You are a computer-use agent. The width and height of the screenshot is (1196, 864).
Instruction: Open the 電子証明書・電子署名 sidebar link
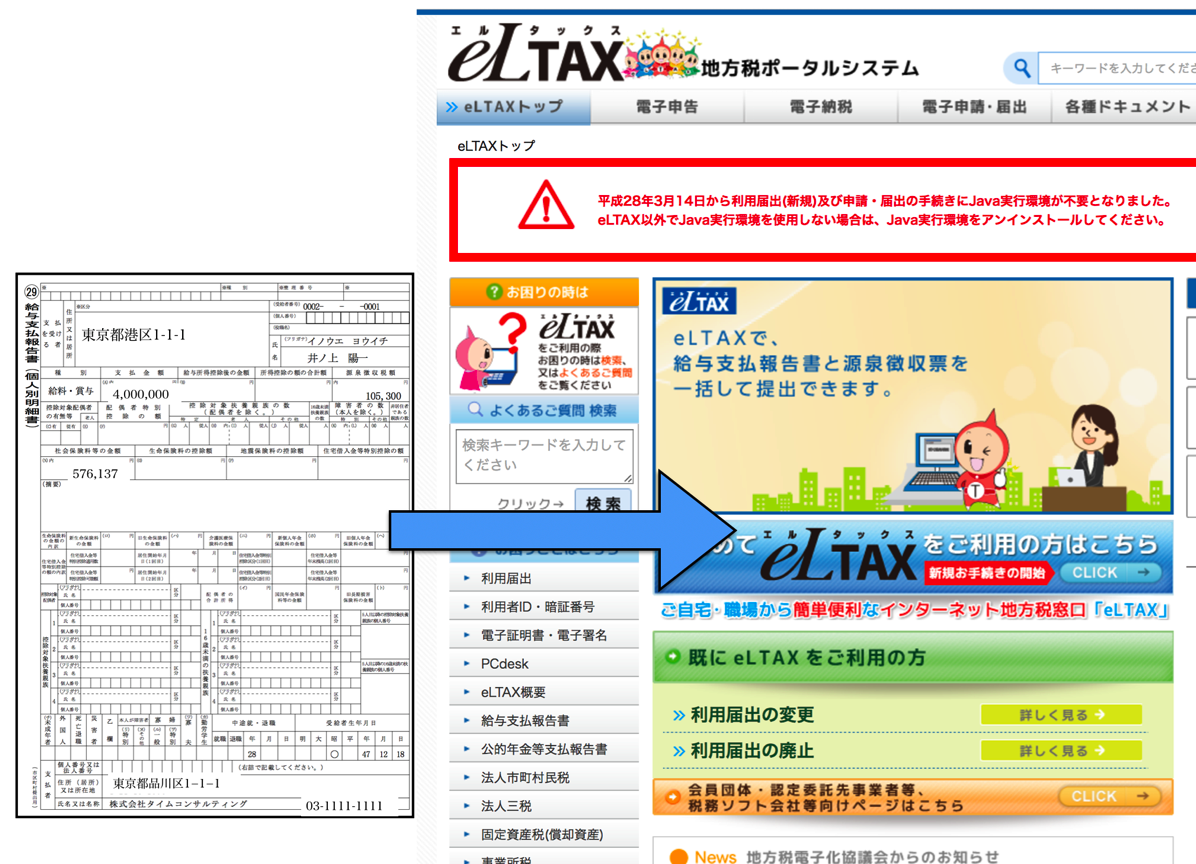click(x=544, y=635)
